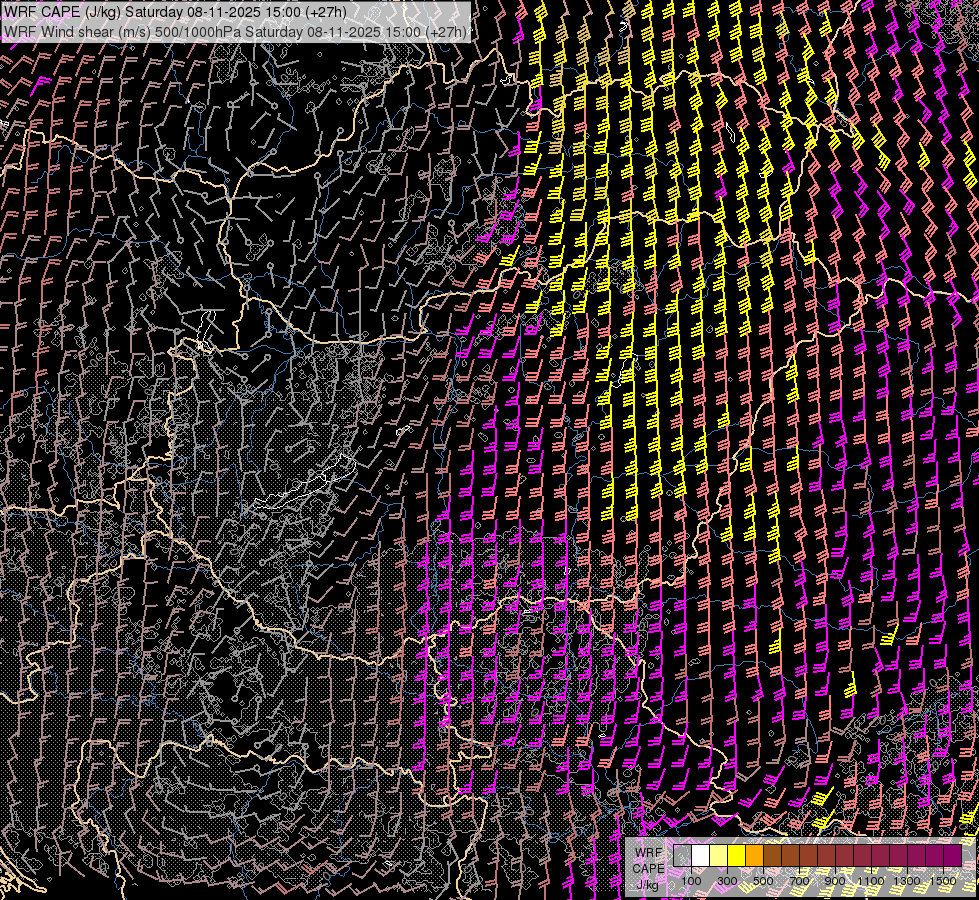Select the bright yellow legend swatch
Screen dimensions: 979x900
(736, 855)
